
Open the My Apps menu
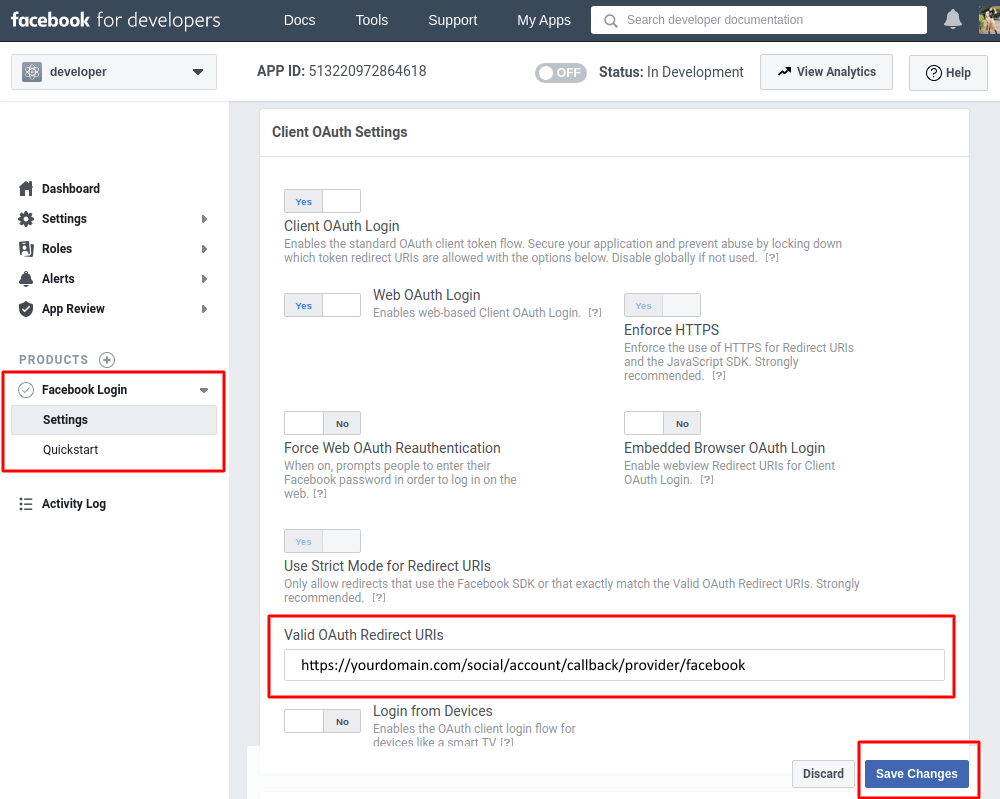coord(544,20)
